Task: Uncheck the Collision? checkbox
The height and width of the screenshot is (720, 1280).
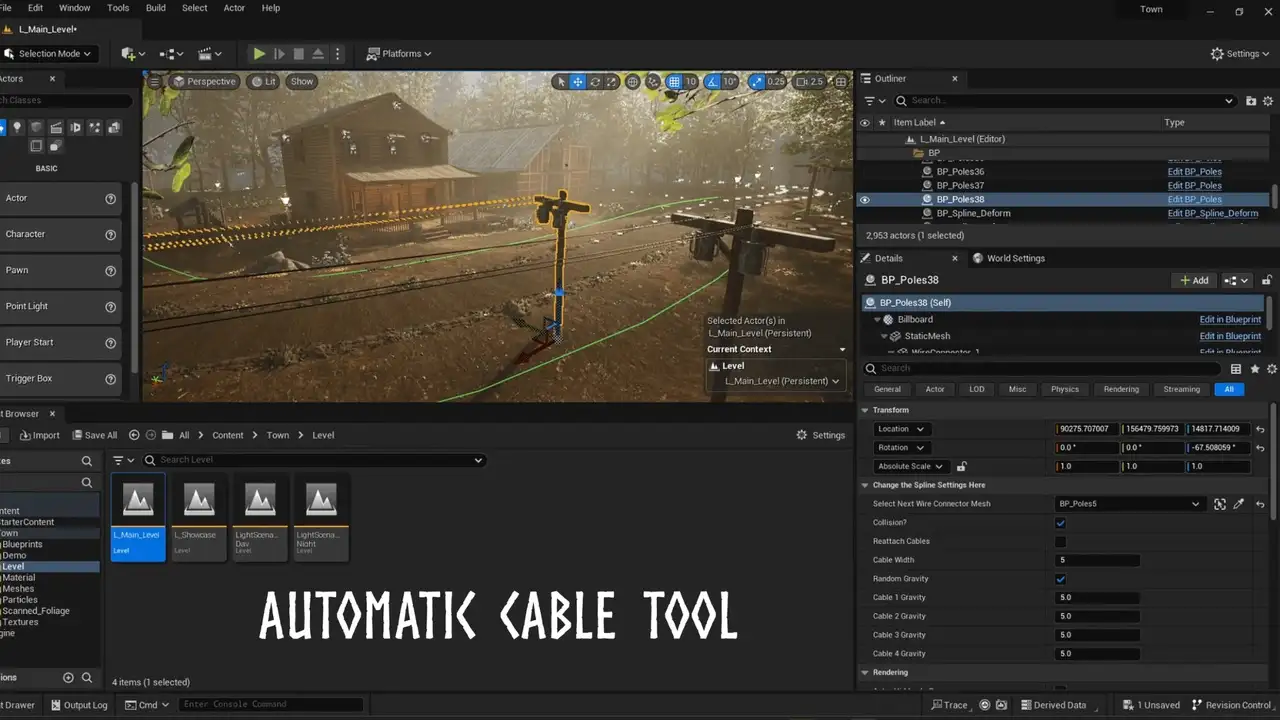Action: click(x=1061, y=523)
